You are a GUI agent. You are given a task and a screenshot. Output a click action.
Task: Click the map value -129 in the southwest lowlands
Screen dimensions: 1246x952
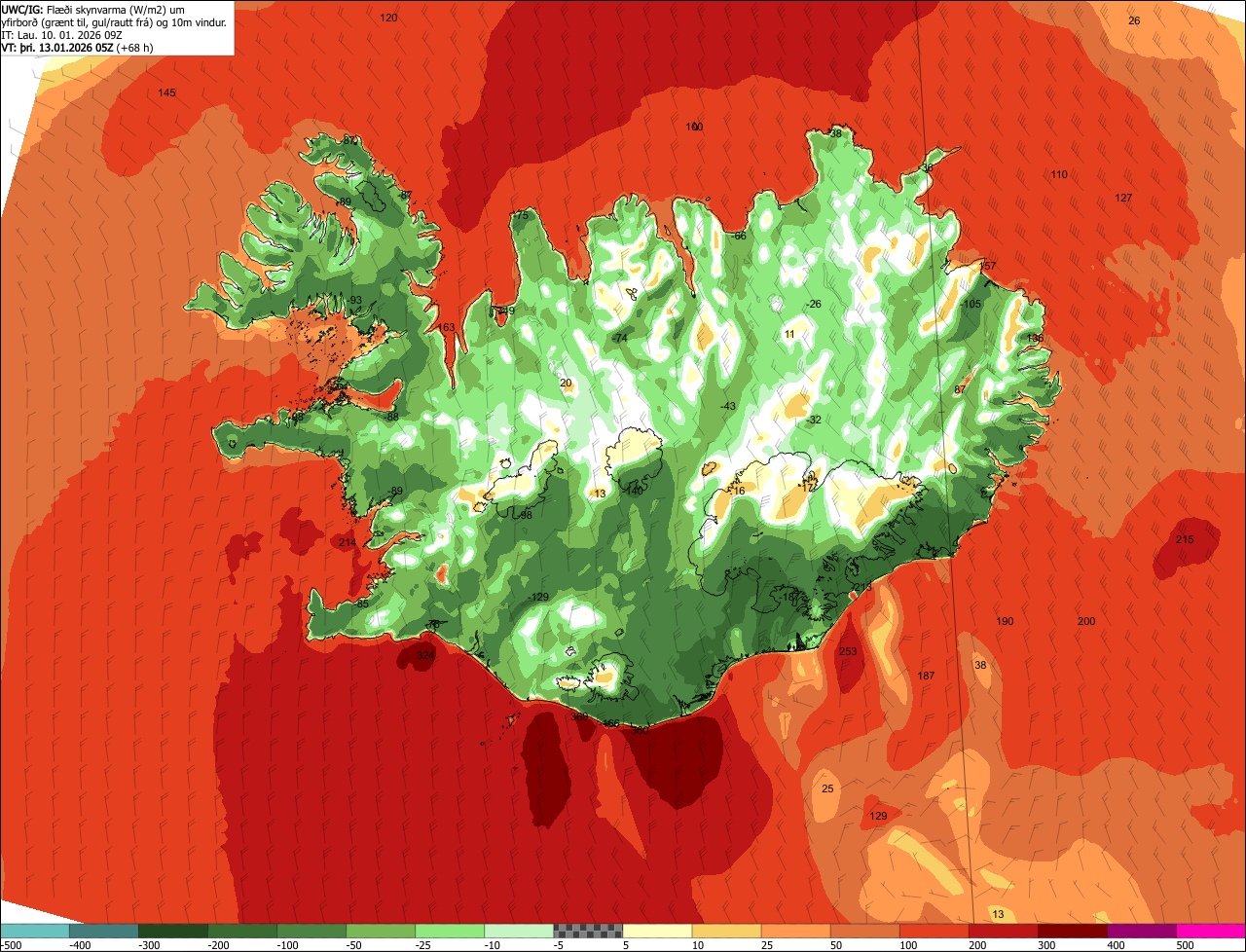(538, 597)
